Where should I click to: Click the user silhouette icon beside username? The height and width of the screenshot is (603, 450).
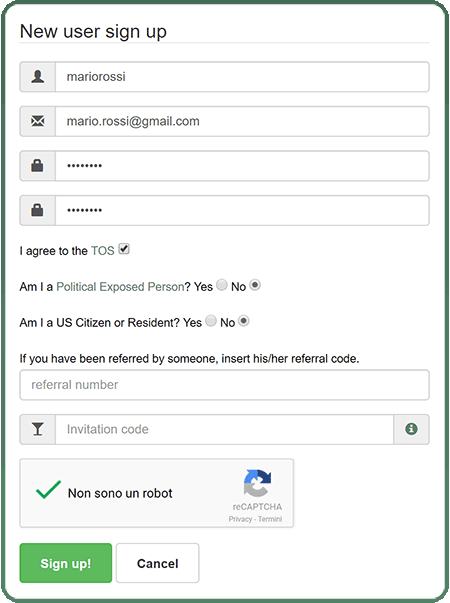click(x=38, y=77)
